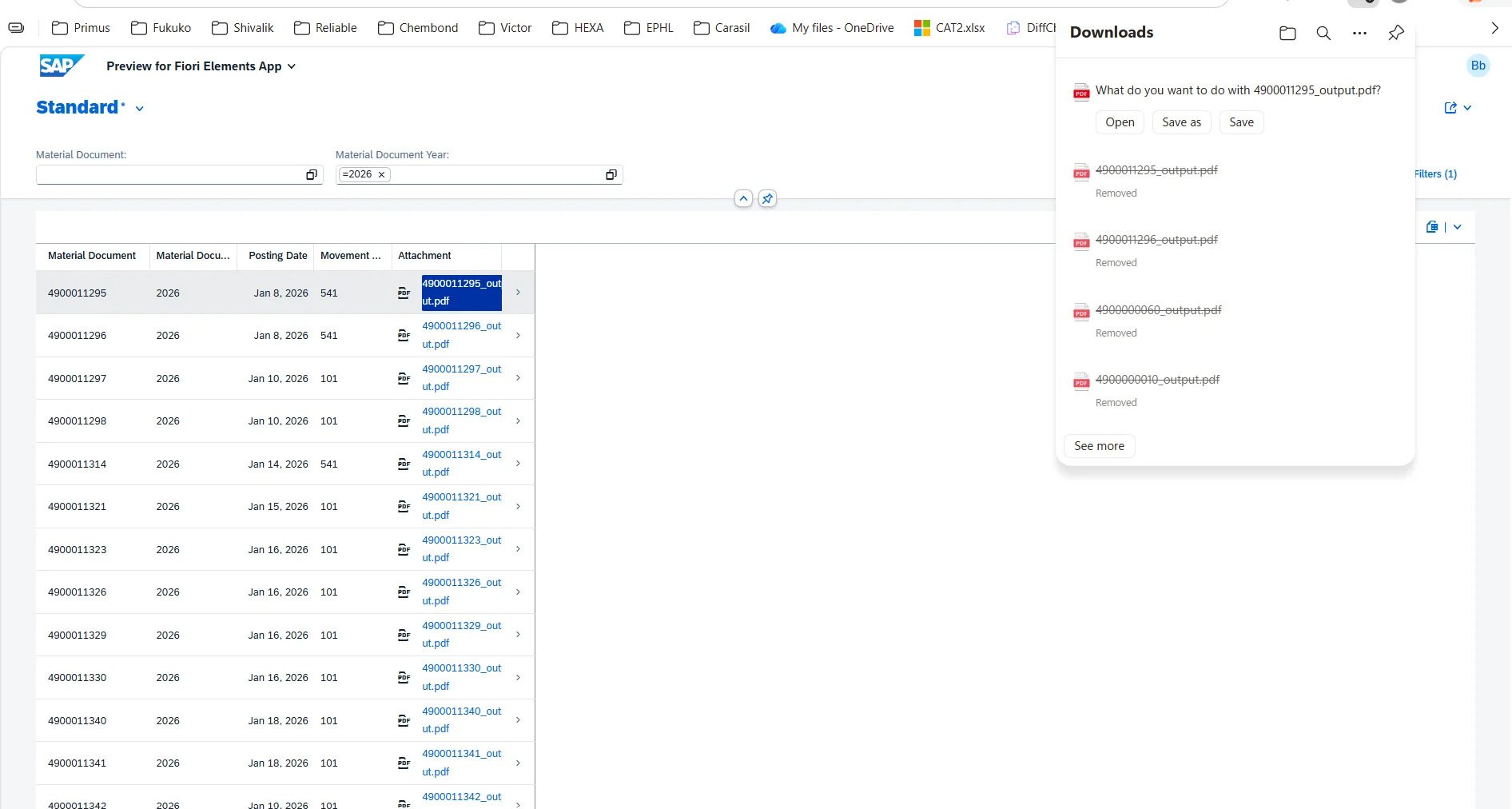Search downloads with magnifier icon
The image size is (1512, 809).
(1323, 33)
